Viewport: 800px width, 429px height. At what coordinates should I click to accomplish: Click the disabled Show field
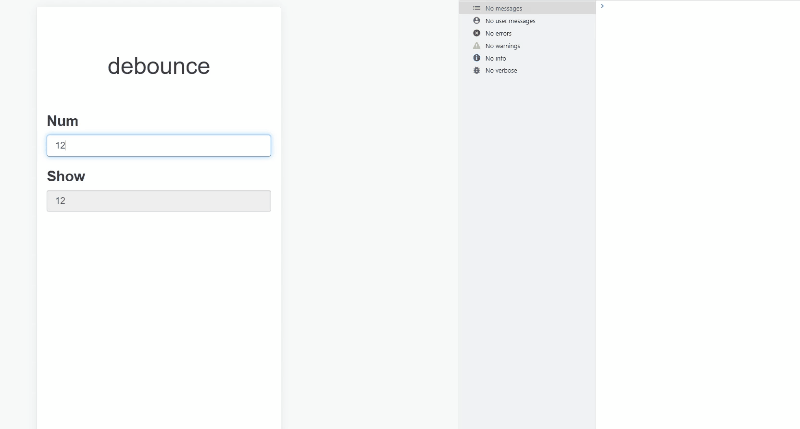point(158,201)
